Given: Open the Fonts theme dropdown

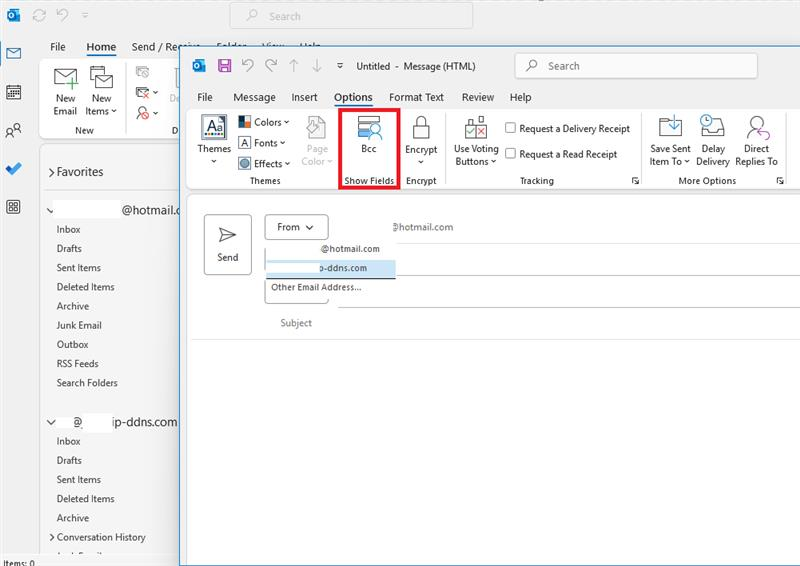Looking at the screenshot, I should pyautogui.click(x=262, y=143).
